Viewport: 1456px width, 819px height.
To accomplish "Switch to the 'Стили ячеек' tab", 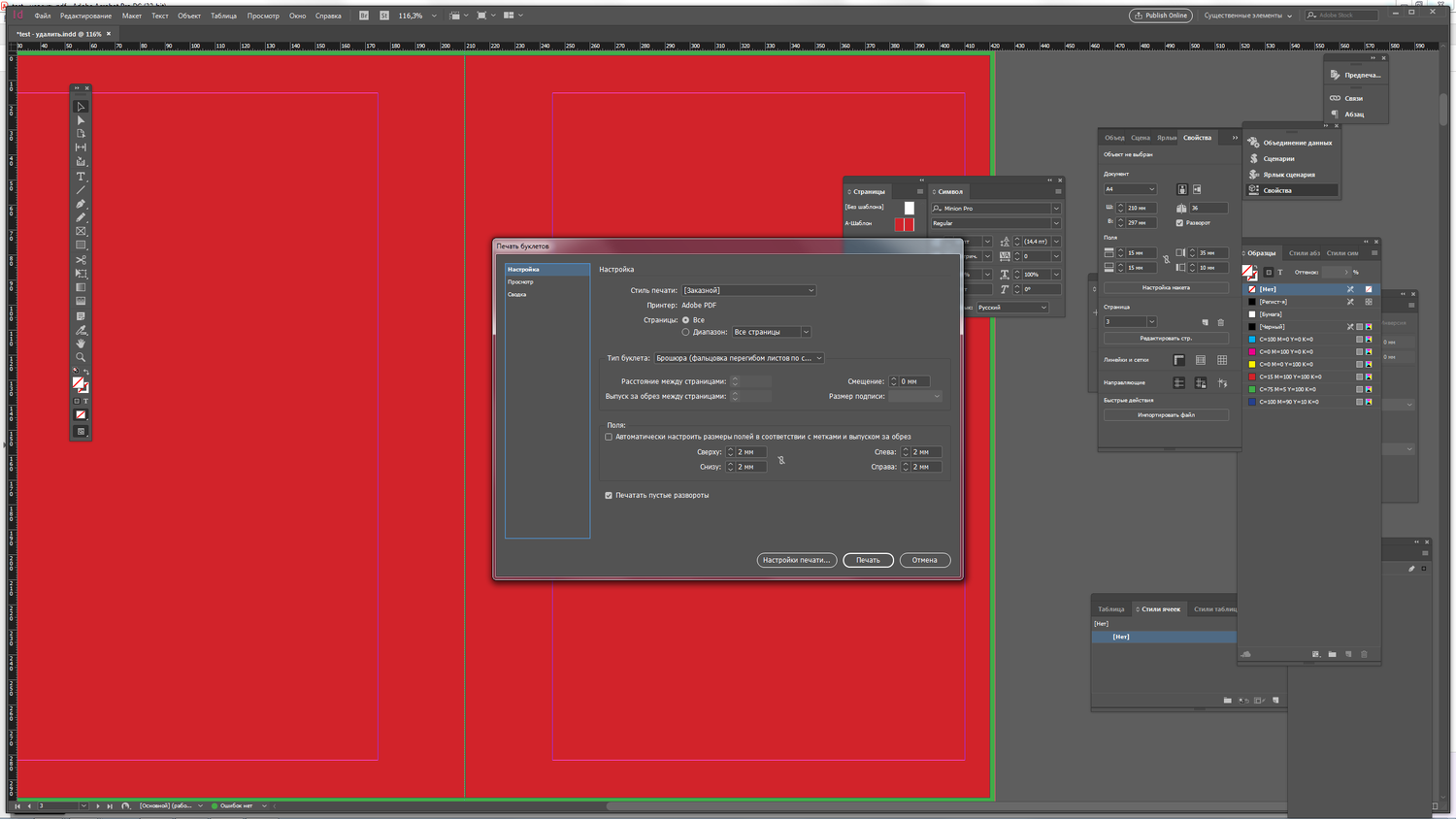I will [1161, 609].
